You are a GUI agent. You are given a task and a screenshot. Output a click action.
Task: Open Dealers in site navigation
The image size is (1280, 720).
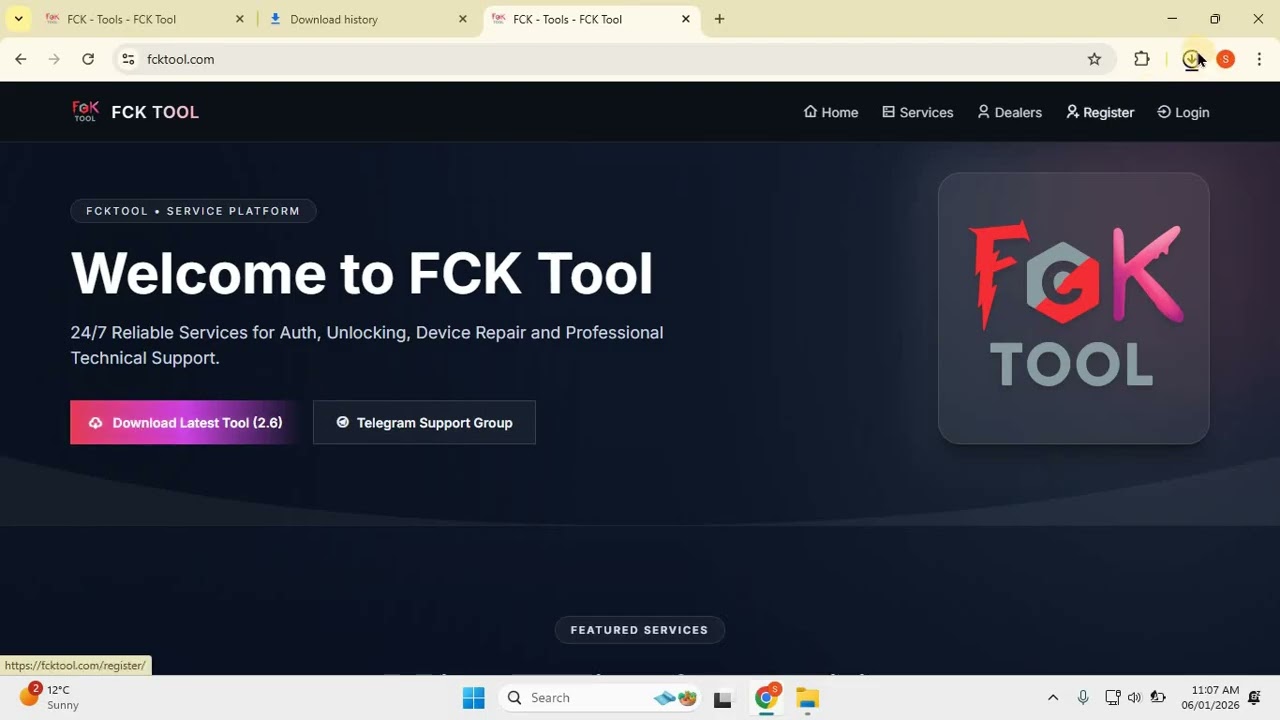coord(1010,112)
